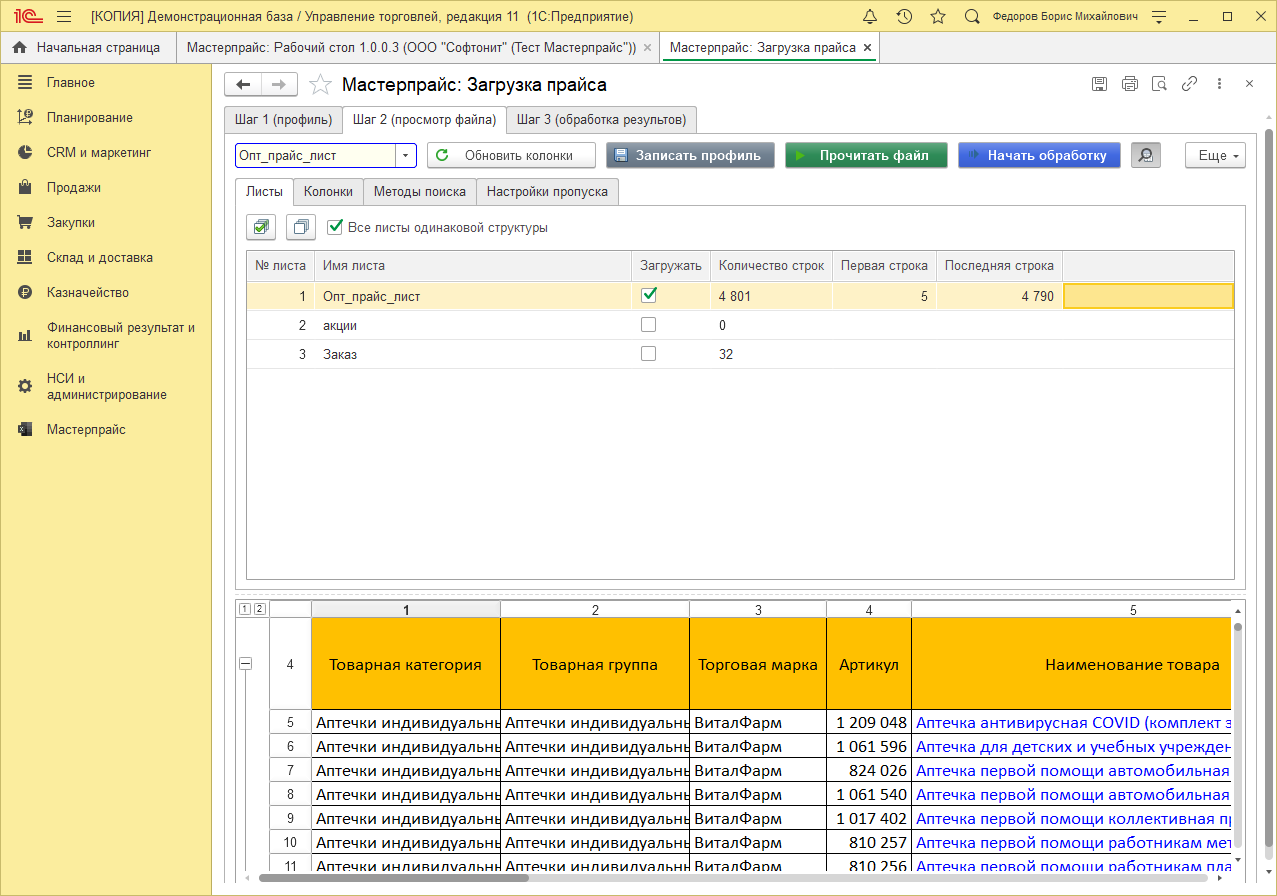Click the Записать профиль button
This screenshot has width=1277, height=896.
coord(690,155)
